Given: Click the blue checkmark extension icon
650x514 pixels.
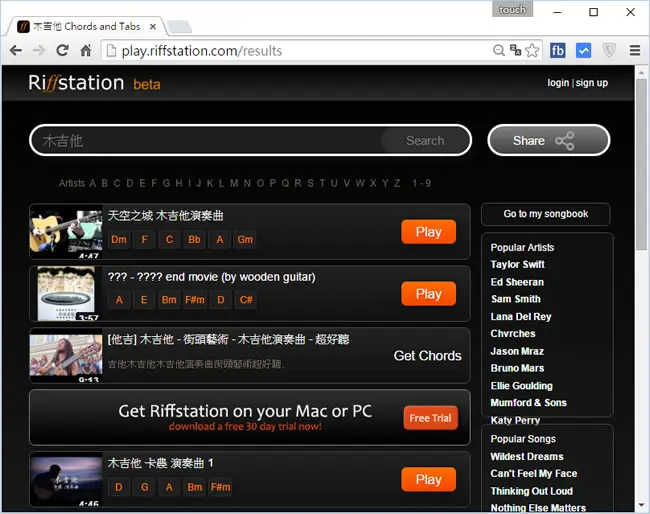Looking at the screenshot, I should (x=583, y=51).
